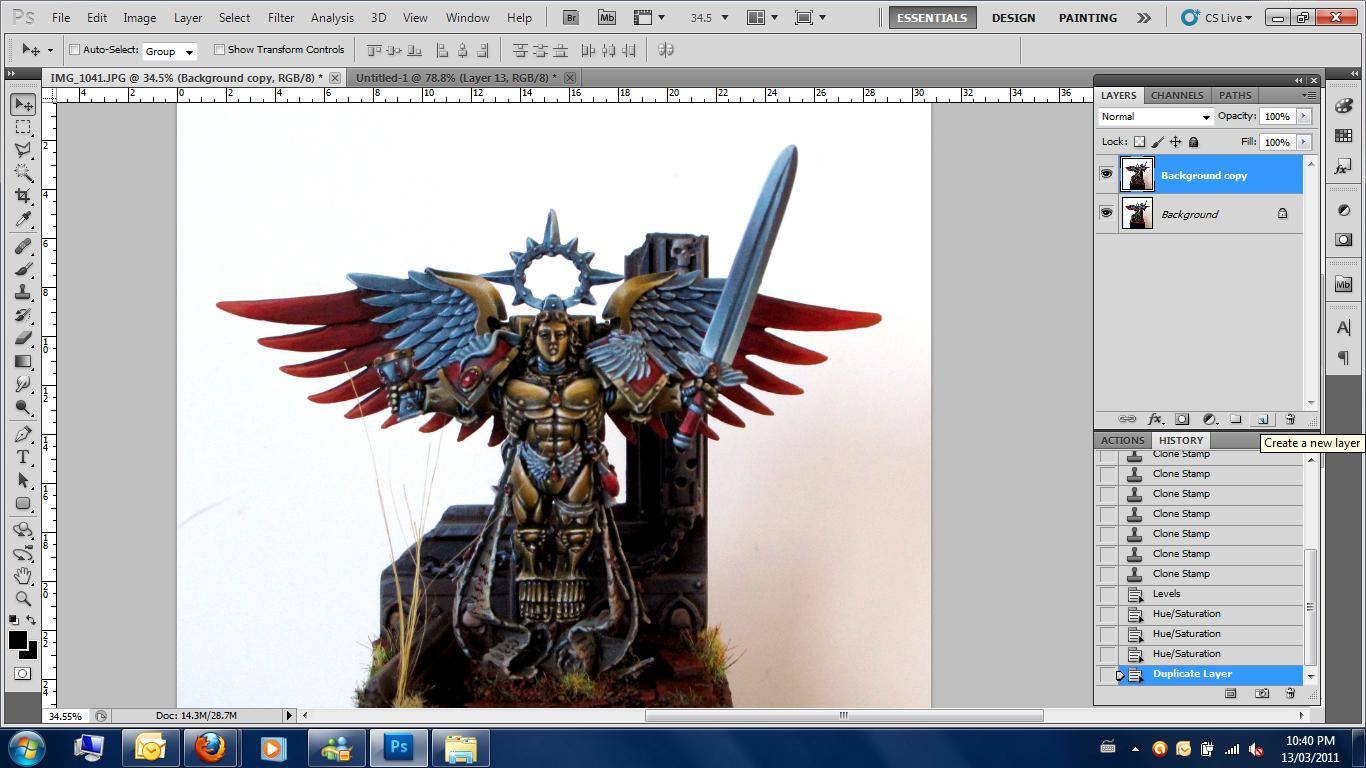The image size is (1366, 768).
Task: Expand more workspaces with double chevron
Action: coord(1144,18)
